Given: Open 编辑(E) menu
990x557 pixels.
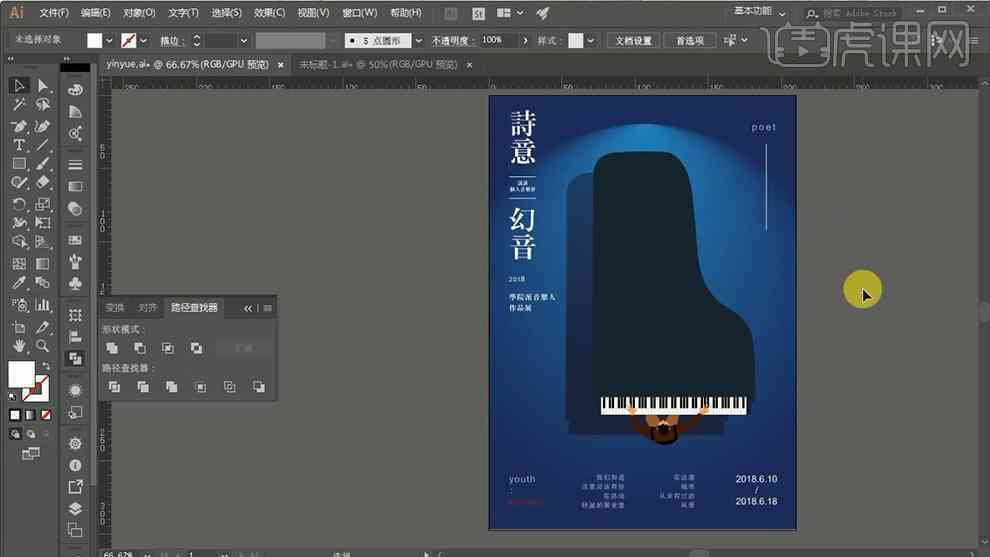Looking at the screenshot, I should [x=95, y=13].
